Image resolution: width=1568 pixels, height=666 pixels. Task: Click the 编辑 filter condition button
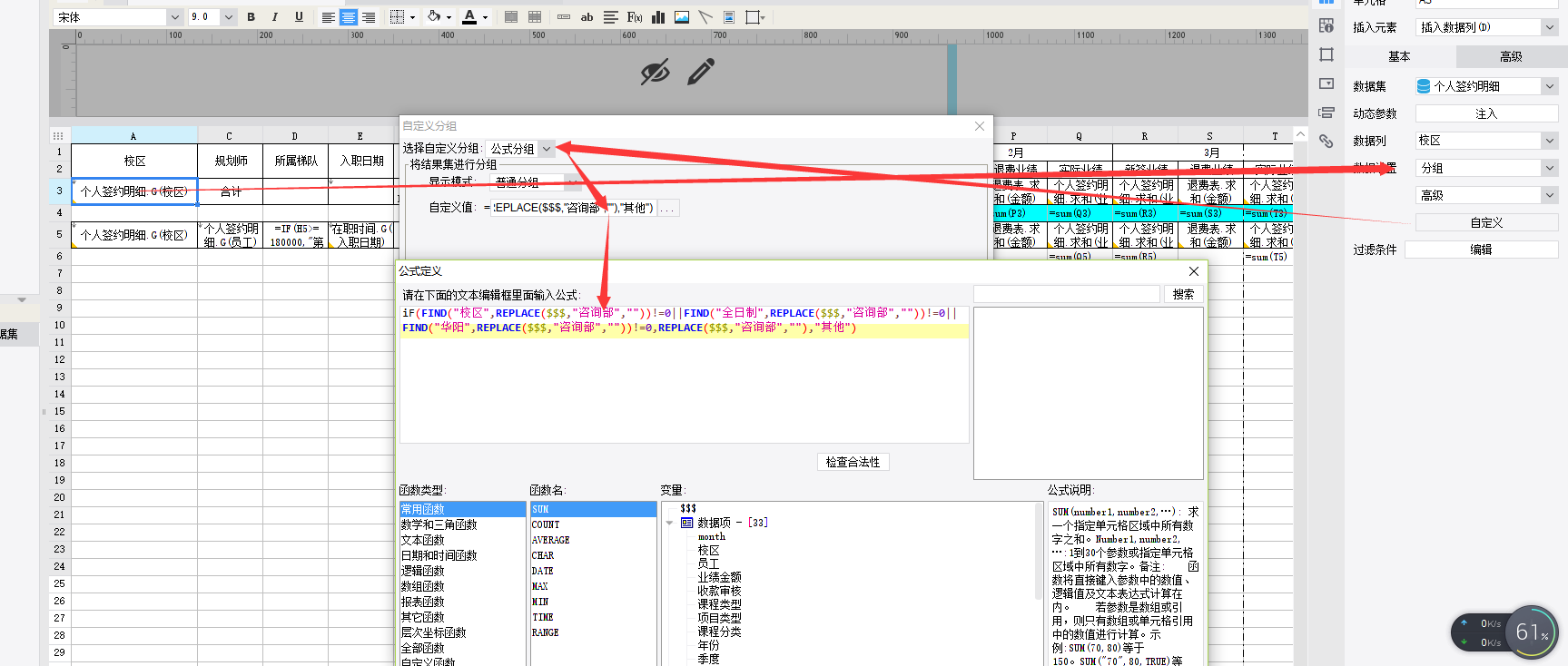(1481, 250)
